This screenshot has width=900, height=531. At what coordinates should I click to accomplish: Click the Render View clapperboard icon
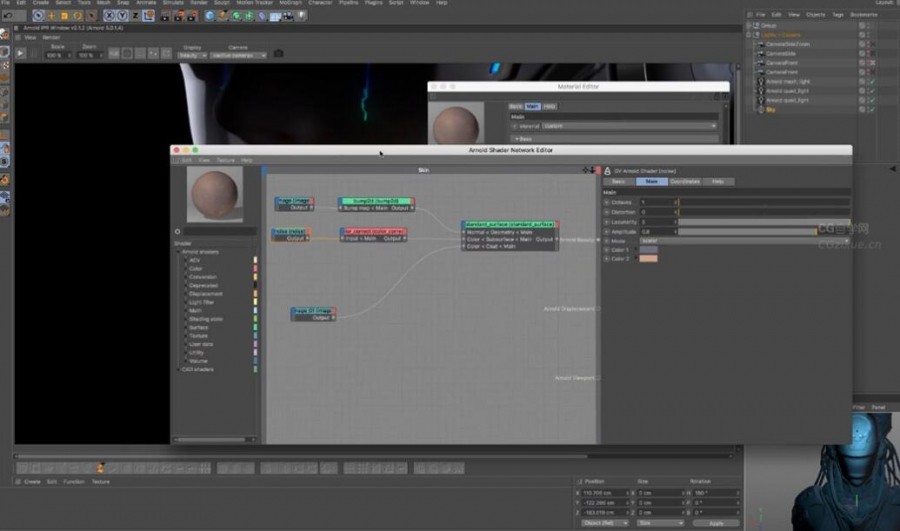(x=165, y=16)
